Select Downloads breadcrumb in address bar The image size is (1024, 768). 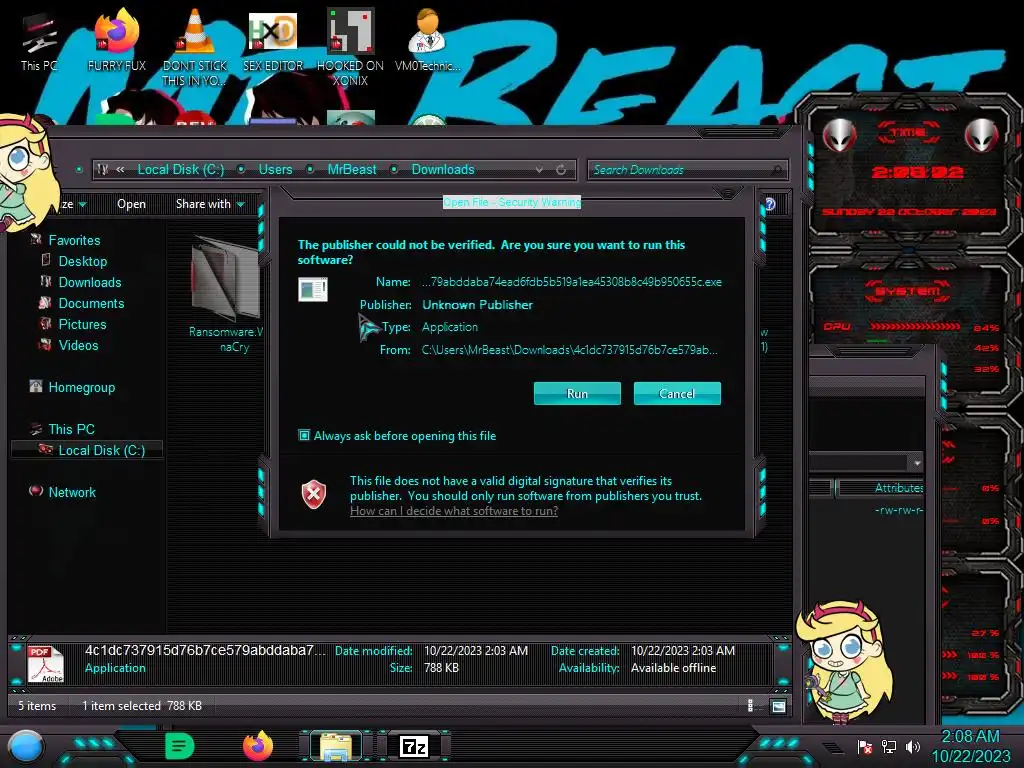(x=443, y=170)
